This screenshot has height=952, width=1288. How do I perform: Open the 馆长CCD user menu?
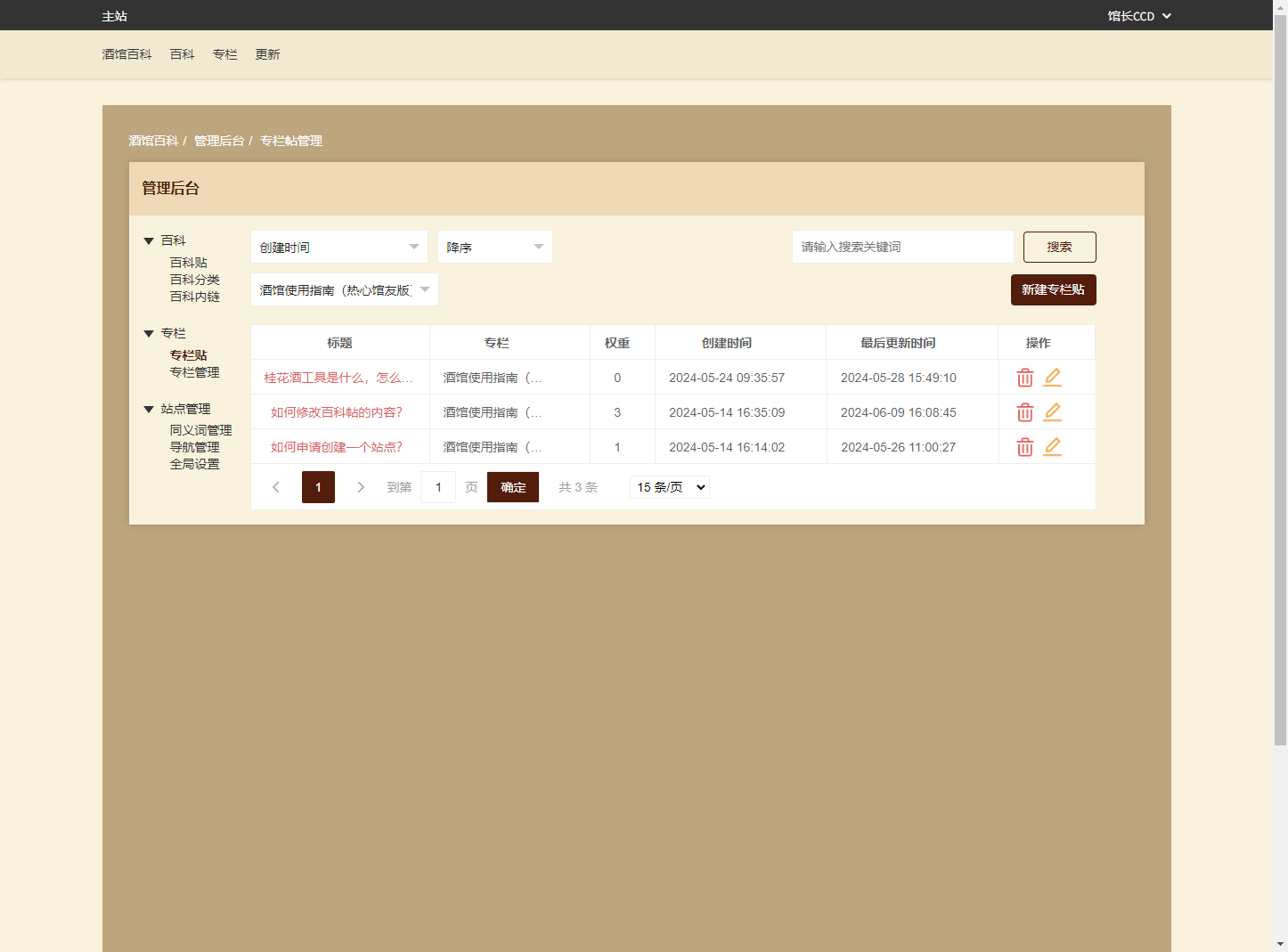(1138, 16)
